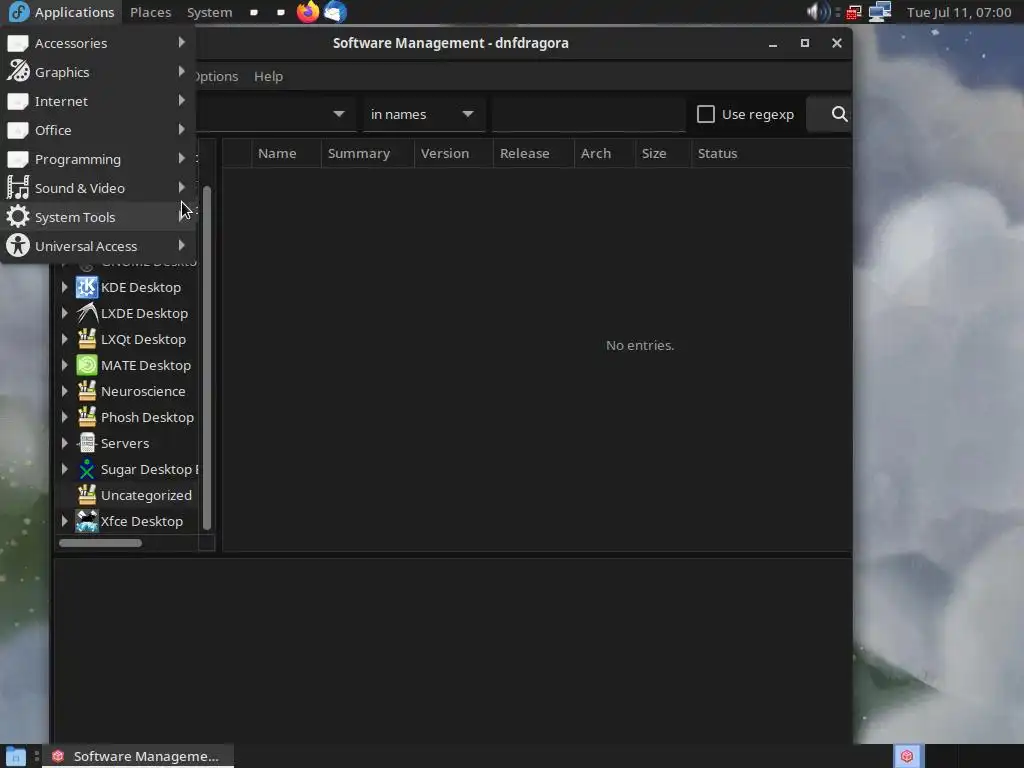The height and width of the screenshot is (768, 1024).
Task: Expand the Xfce Desktop group
Action: 64,521
